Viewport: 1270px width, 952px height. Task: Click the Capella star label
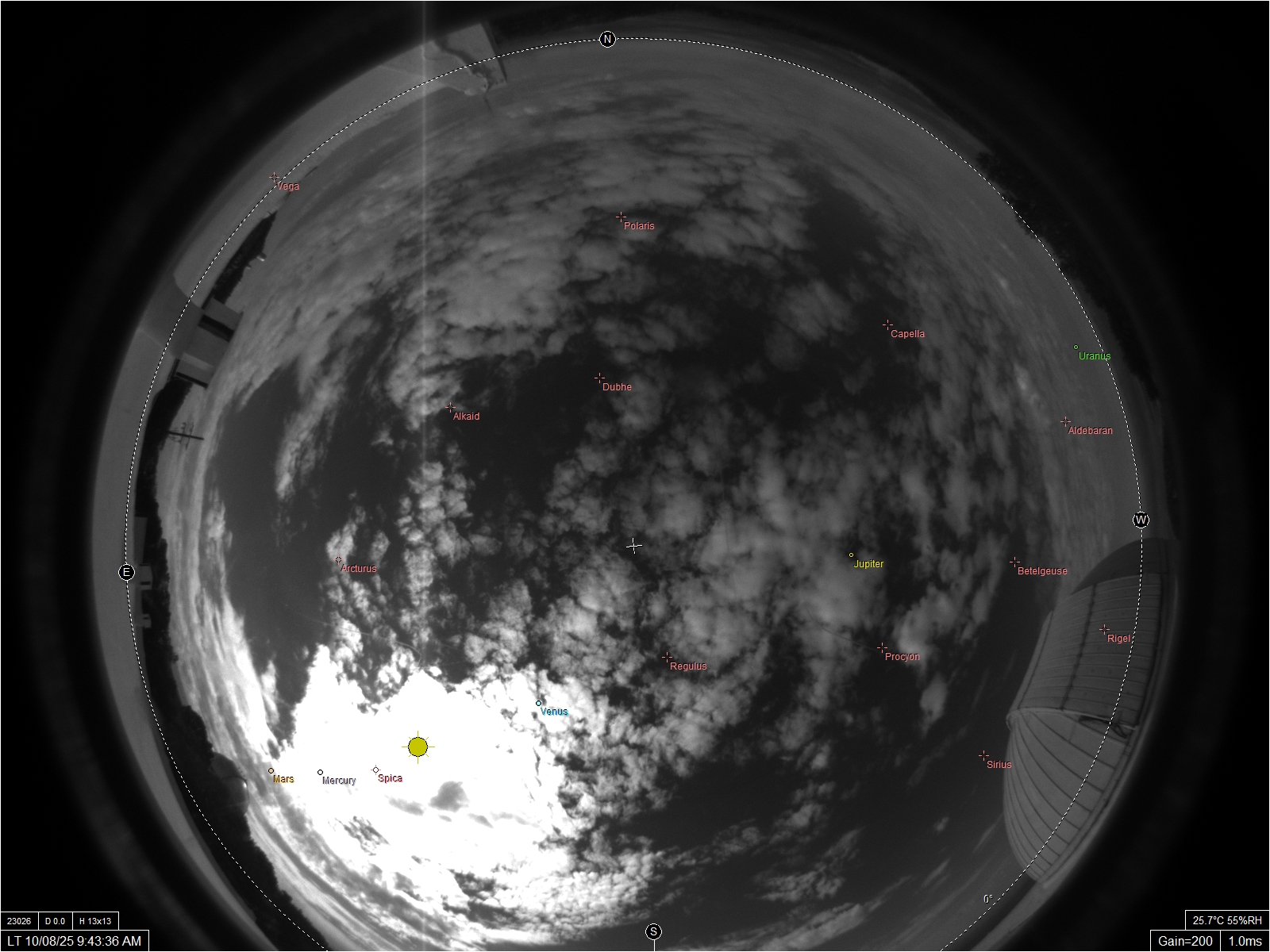(907, 334)
